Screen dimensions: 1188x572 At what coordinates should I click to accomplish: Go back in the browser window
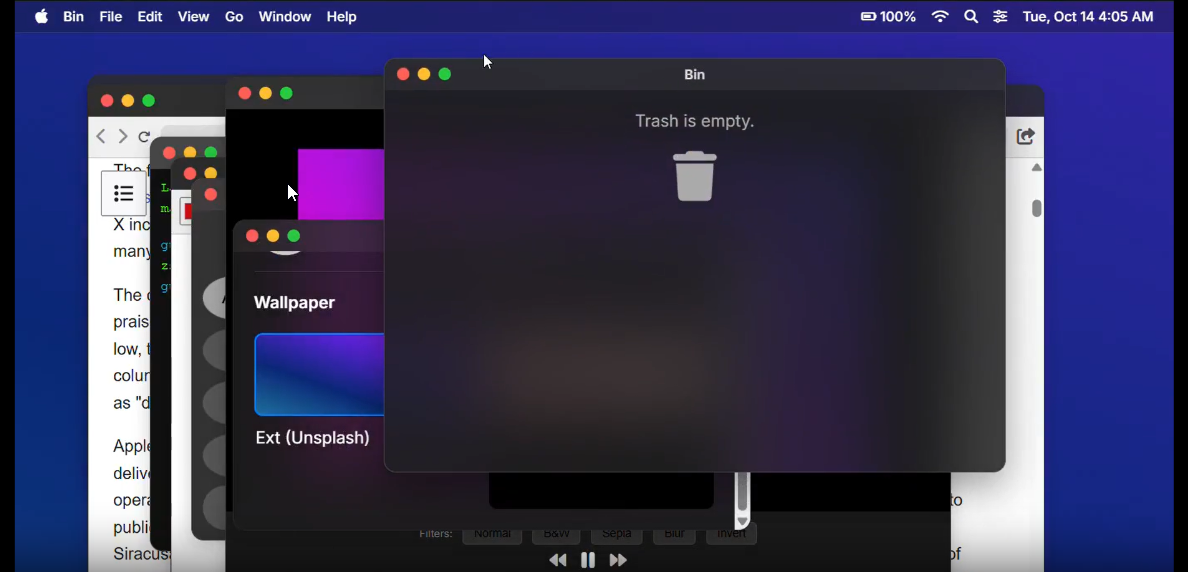pyautogui.click(x=101, y=136)
